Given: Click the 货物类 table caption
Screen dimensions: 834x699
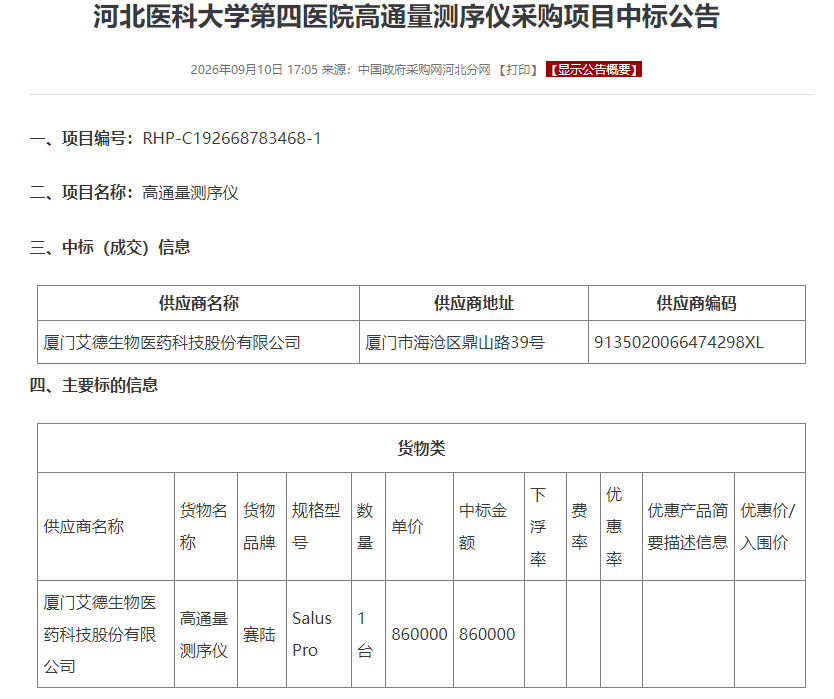Looking at the screenshot, I should click(x=421, y=448).
